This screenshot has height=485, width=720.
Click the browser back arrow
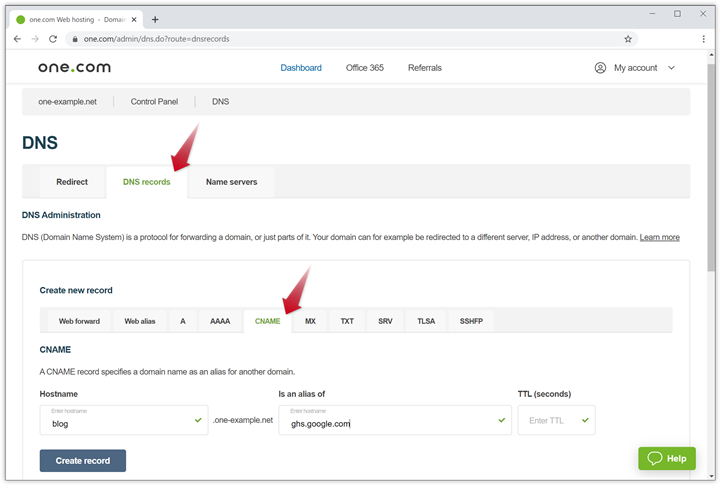pyautogui.click(x=17, y=39)
